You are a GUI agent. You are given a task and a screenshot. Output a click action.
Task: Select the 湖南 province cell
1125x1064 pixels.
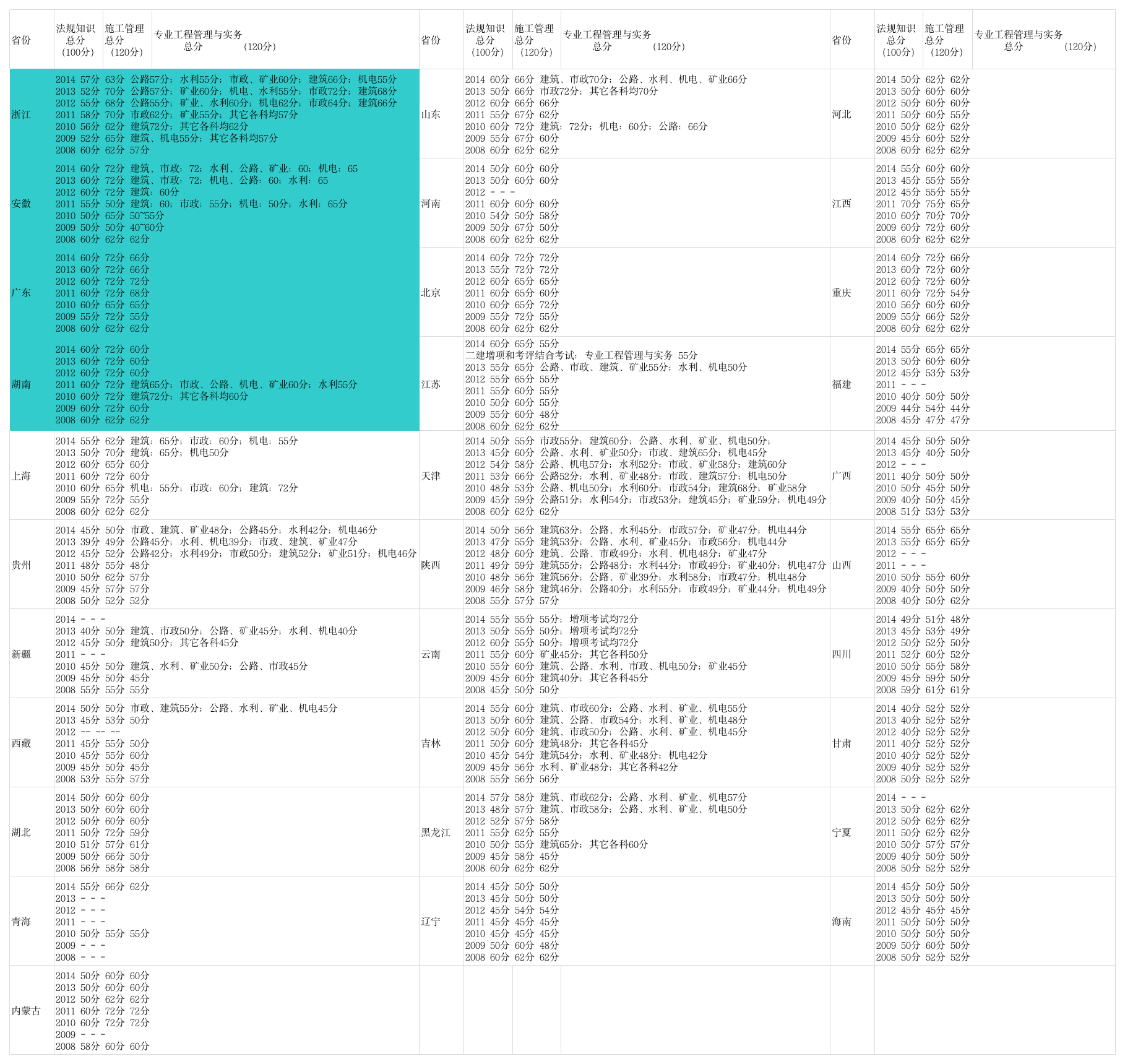coord(32,384)
